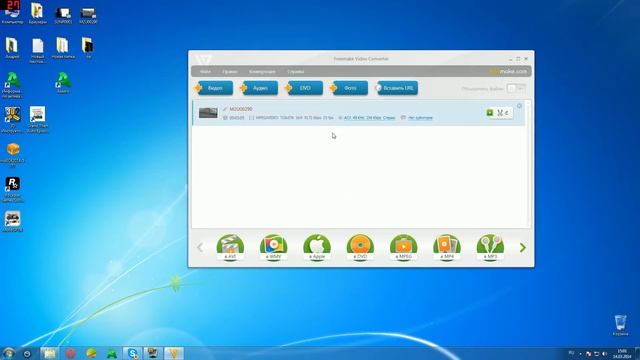The image size is (640, 360).
Task: Select the 'в MP4' format icon
Action: pos(447,247)
